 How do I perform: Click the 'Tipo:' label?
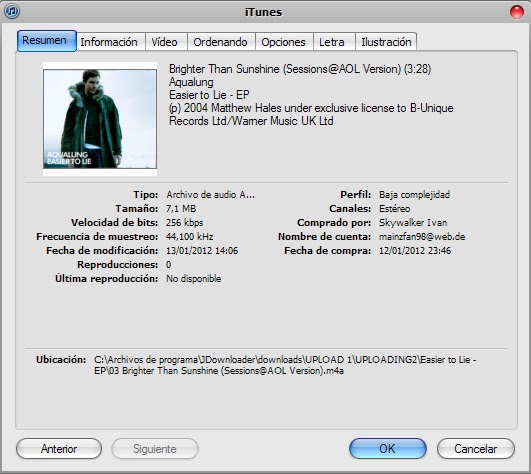[x=146, y=195]
